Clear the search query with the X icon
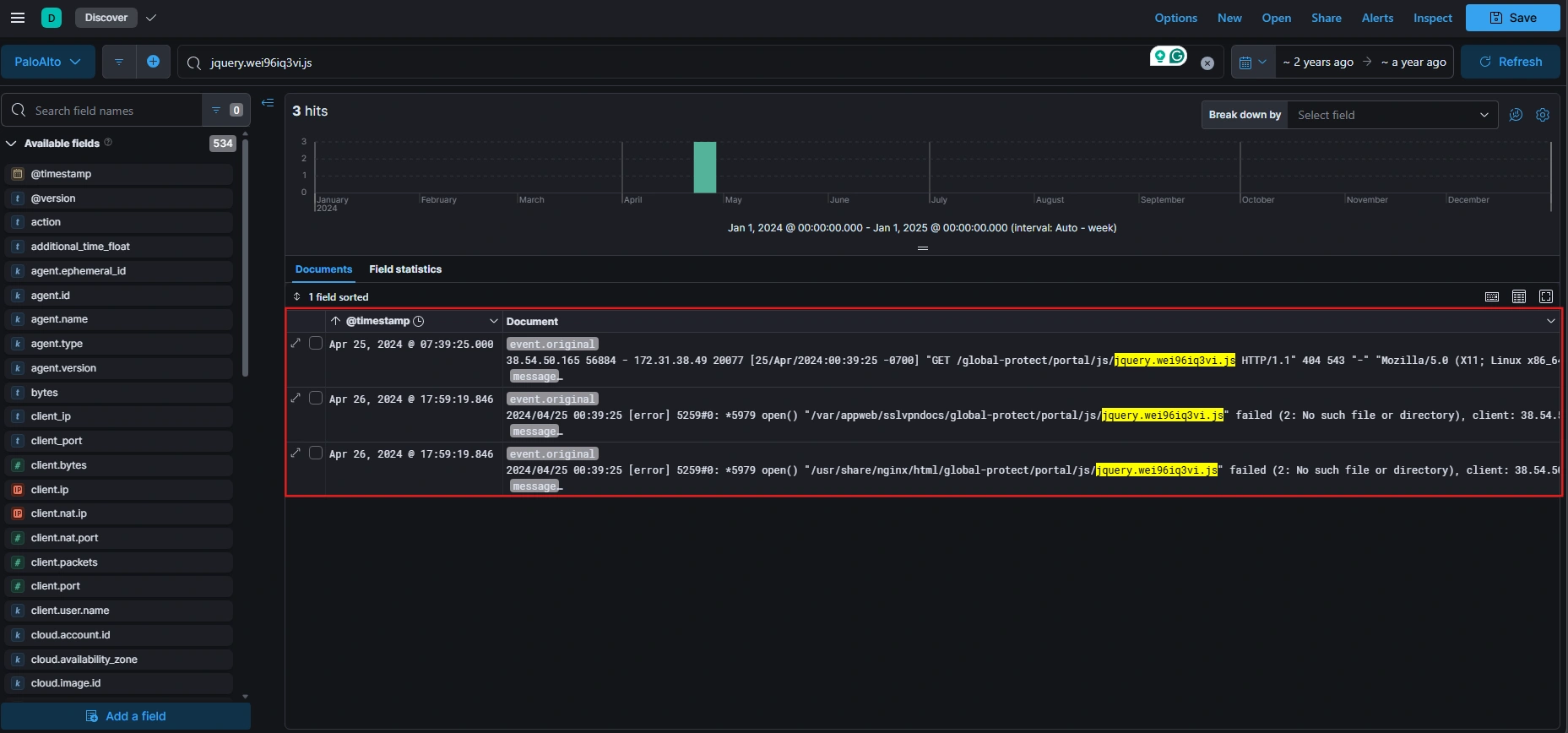The height and width of the screenshot is (733, 1568). (1207, 63)
